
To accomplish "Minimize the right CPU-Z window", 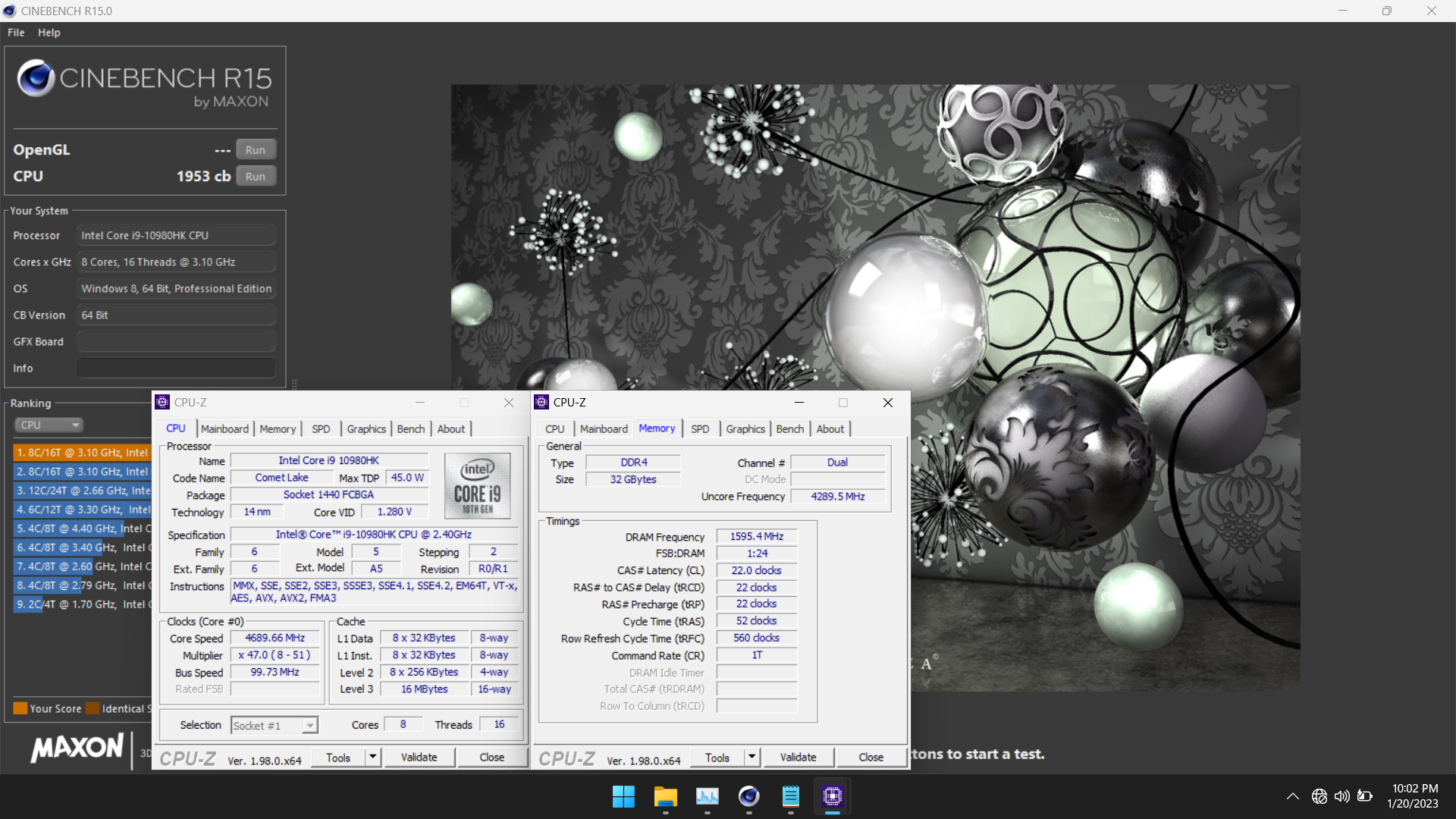I will (799, 403).
